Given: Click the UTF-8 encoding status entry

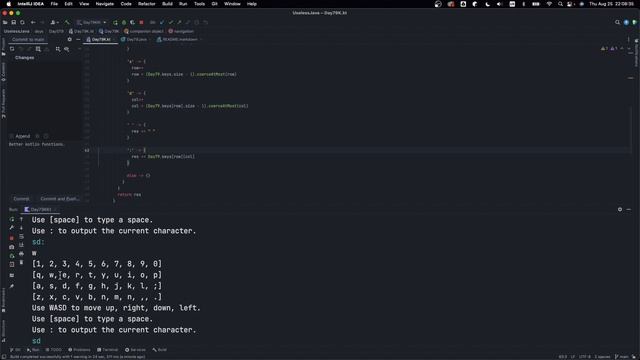Looking at the screenshot, I should coord(584,357).
